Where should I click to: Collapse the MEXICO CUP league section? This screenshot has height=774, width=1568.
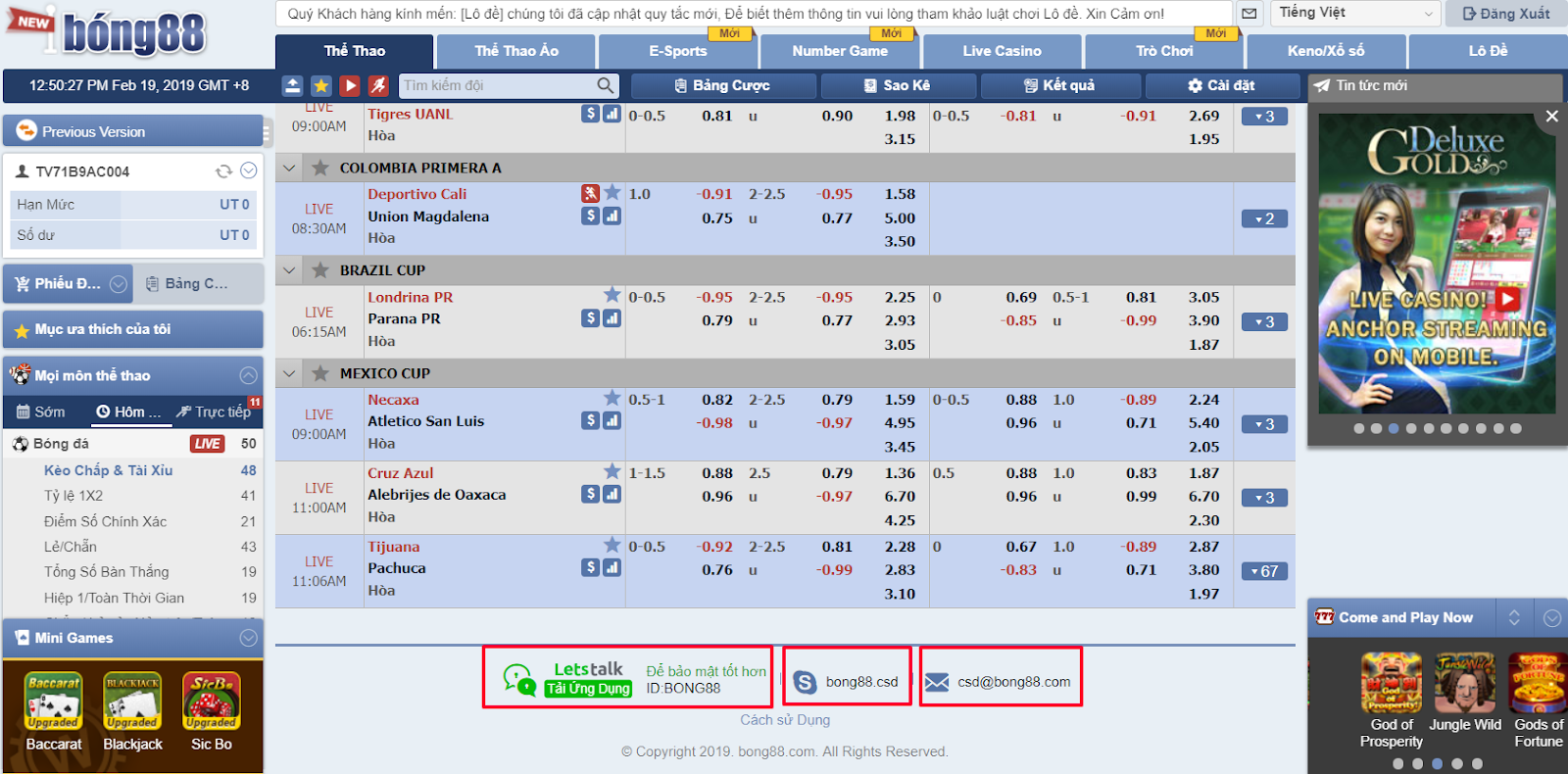289,373
